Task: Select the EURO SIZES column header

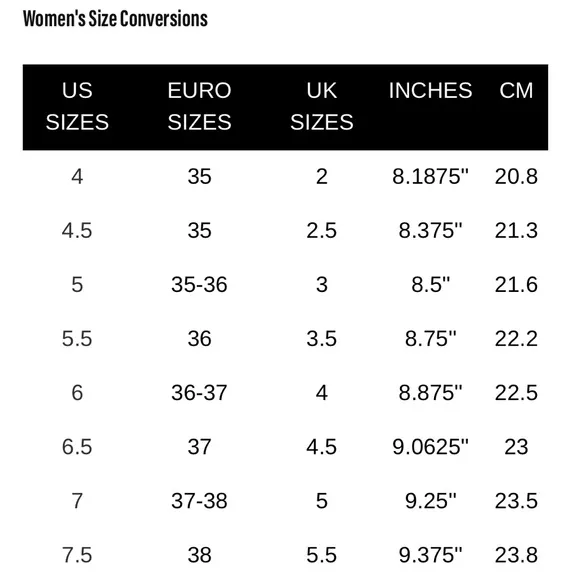Action: pyautogui.click(x=199, y=106)
